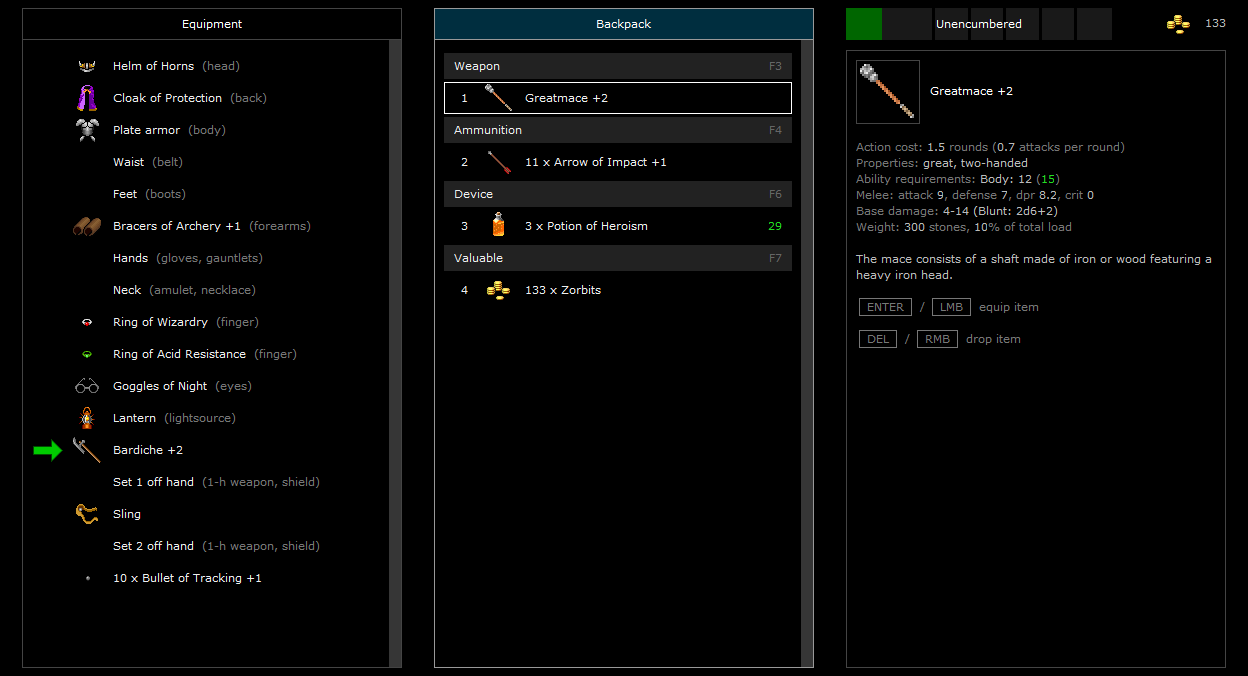Open the Backpack panel header tab
The image size is (1248, 676).
click(x=623, y=24)
